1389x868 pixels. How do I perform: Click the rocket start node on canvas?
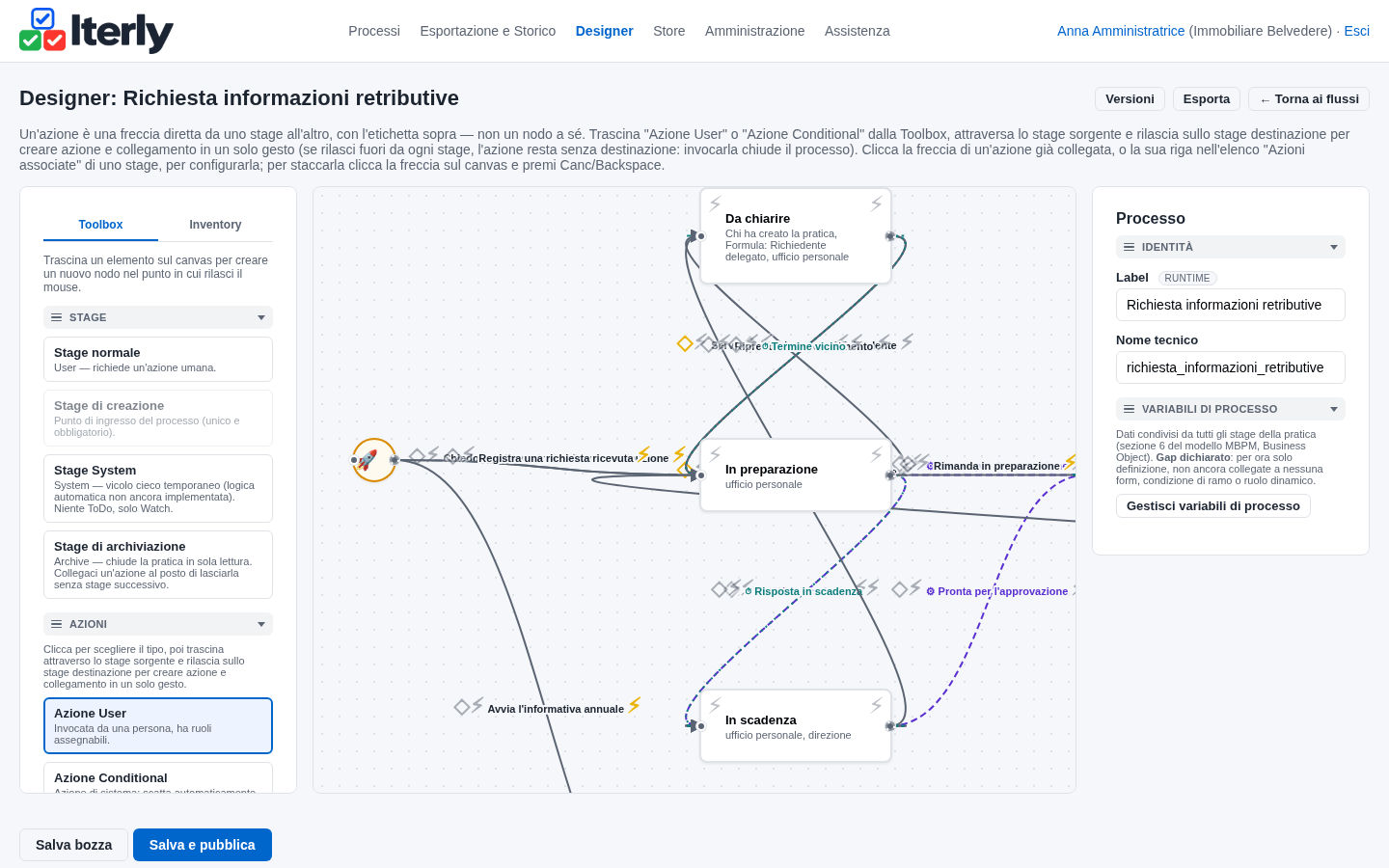point(374,460)
